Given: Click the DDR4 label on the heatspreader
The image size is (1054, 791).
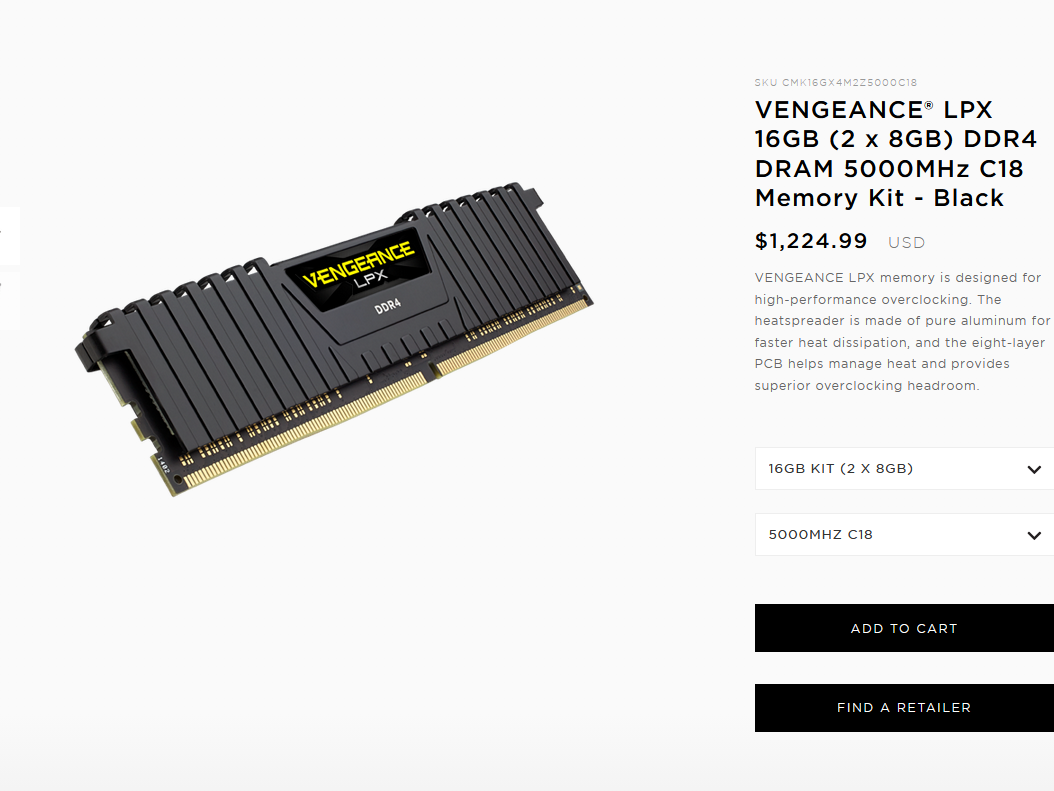Looking at the screenshot, I should [388, 306].
